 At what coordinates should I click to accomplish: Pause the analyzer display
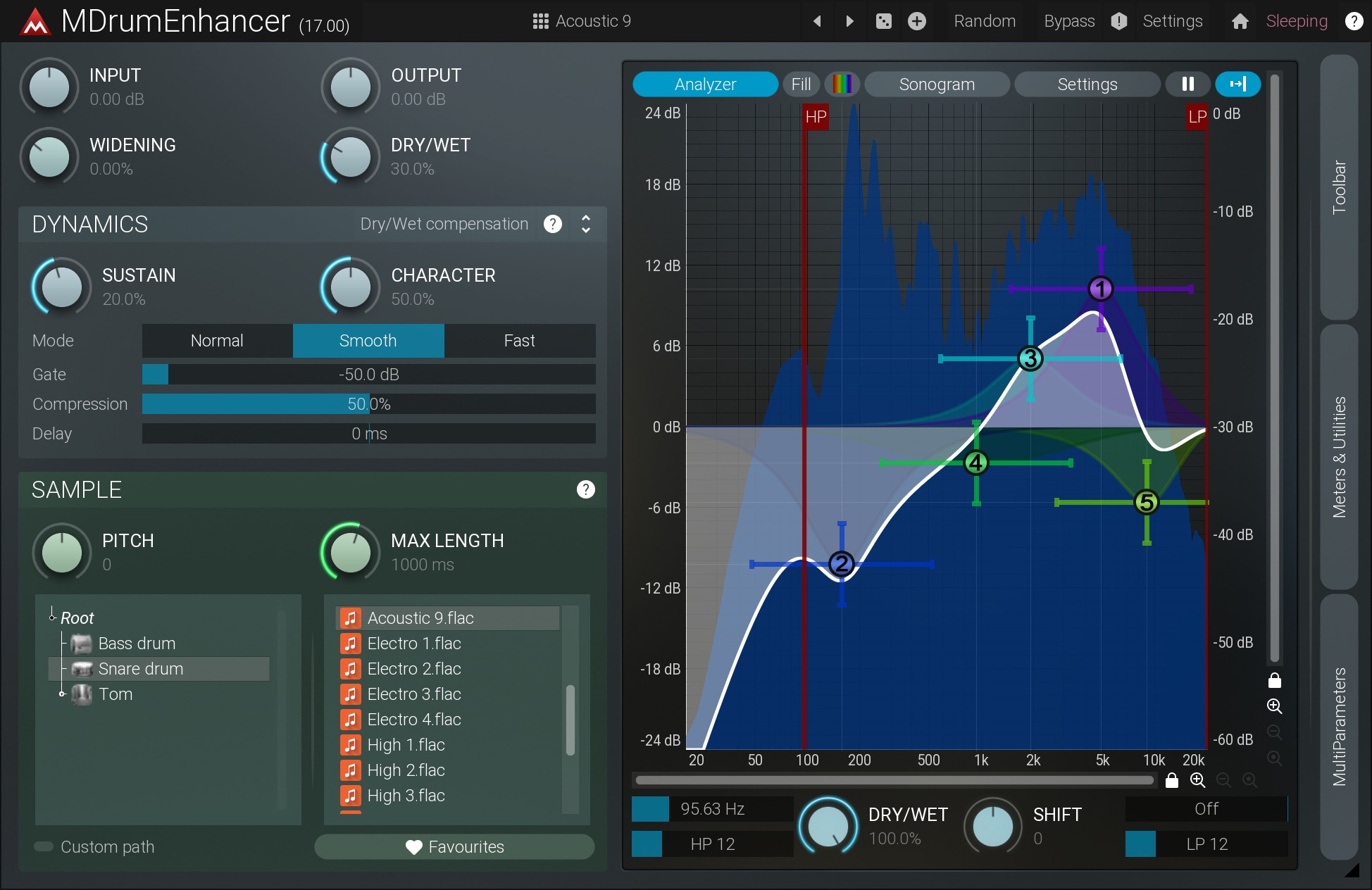pyautogui.click(x=1187, y=84)
